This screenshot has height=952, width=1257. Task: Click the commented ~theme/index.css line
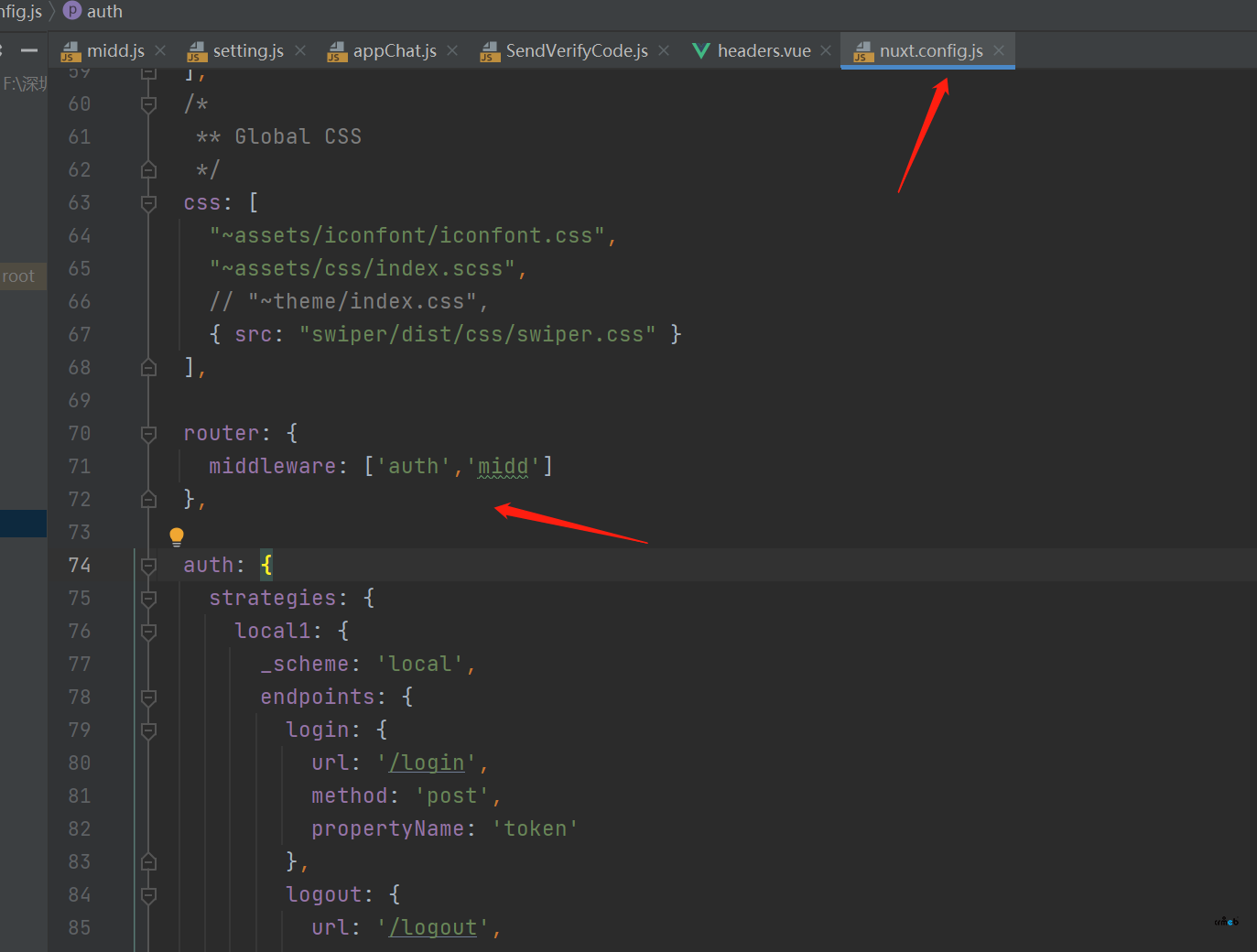coord(349,301)
